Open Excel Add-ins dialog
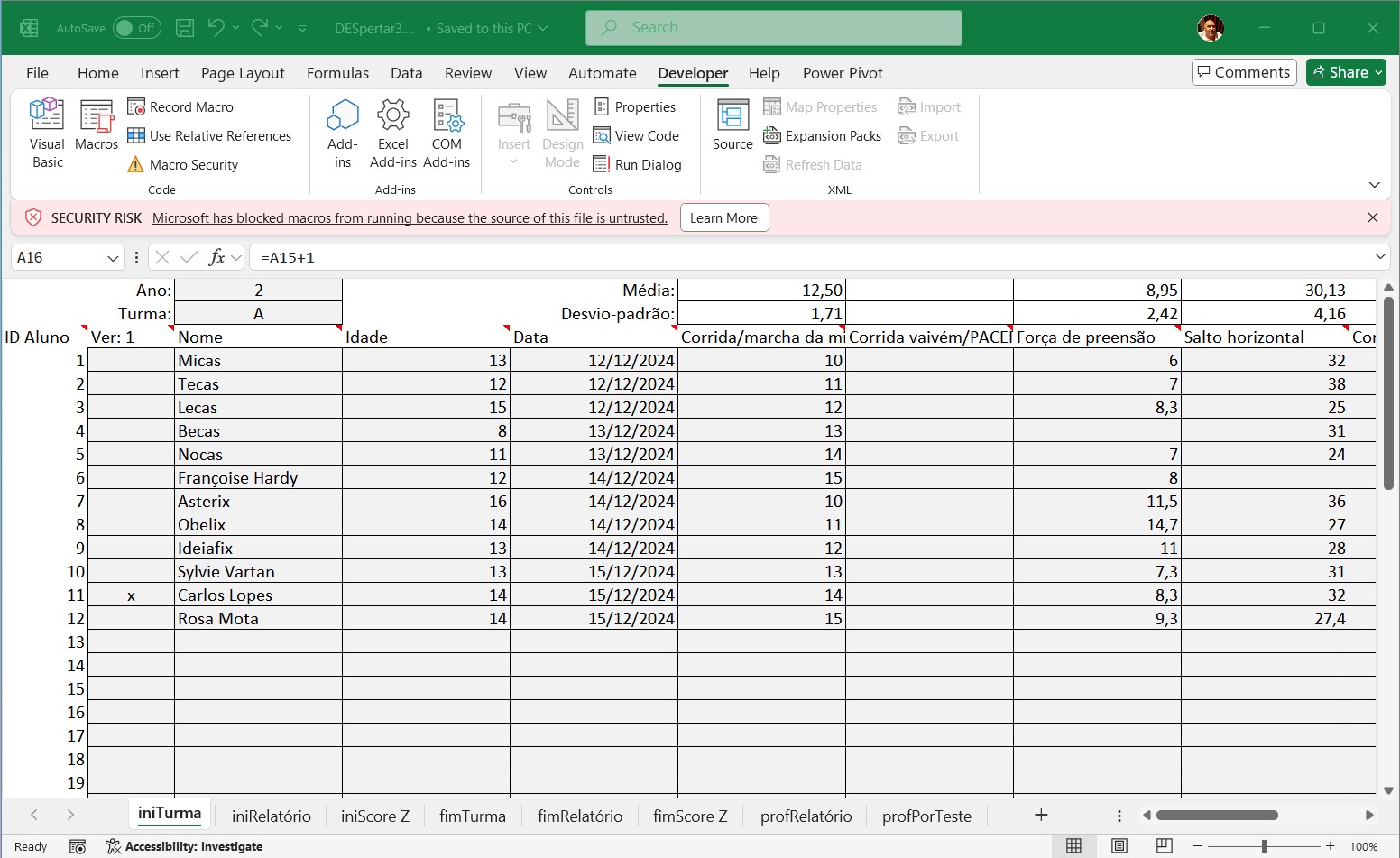 (393, 134)
